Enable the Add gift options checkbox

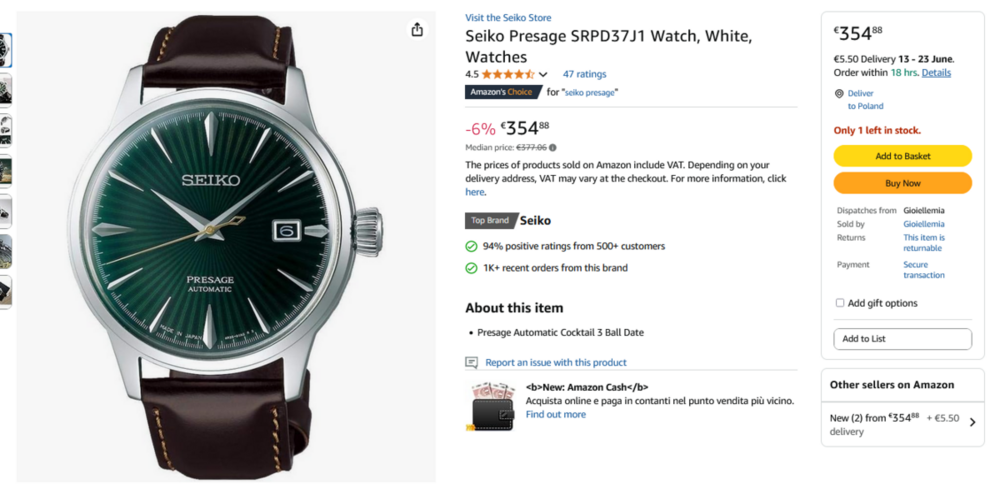click(x=840, y=303)
